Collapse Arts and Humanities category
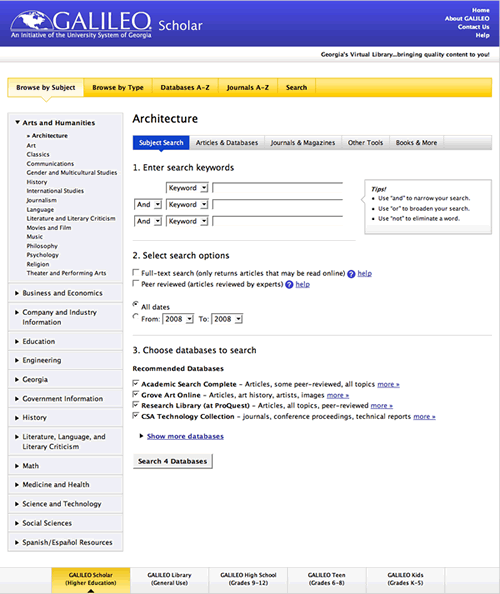500x594 pixels. click(x=17, y=122)
